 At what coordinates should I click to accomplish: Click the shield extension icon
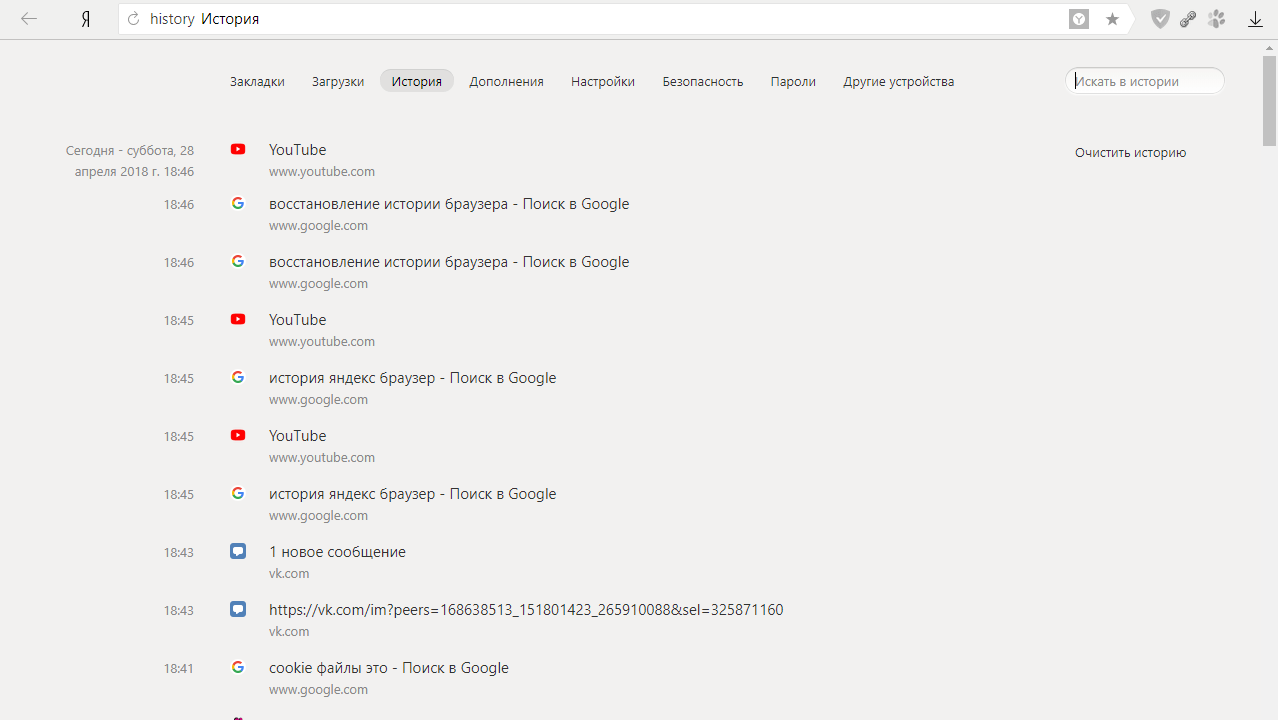tap(1160, 19)
